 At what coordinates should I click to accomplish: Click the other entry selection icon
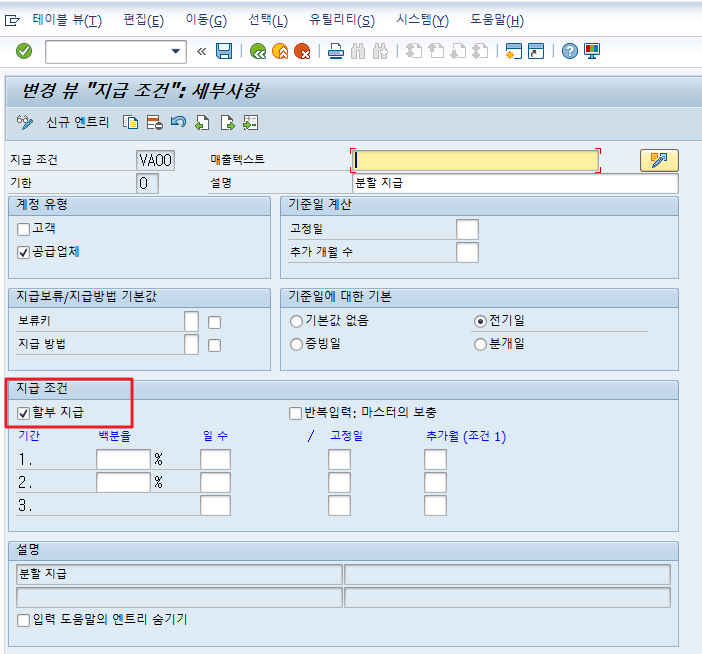(251, 122)
